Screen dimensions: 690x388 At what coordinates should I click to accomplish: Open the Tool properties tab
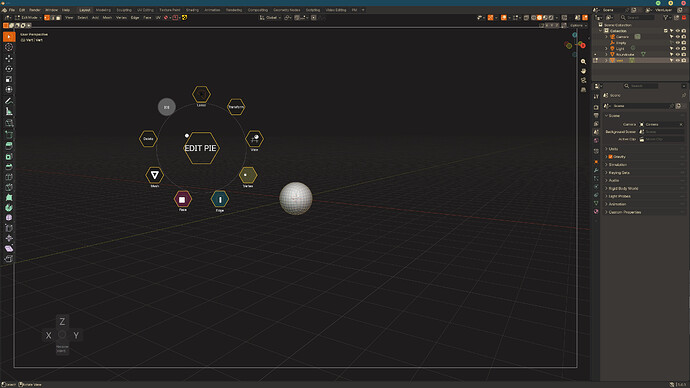(596, 96)
